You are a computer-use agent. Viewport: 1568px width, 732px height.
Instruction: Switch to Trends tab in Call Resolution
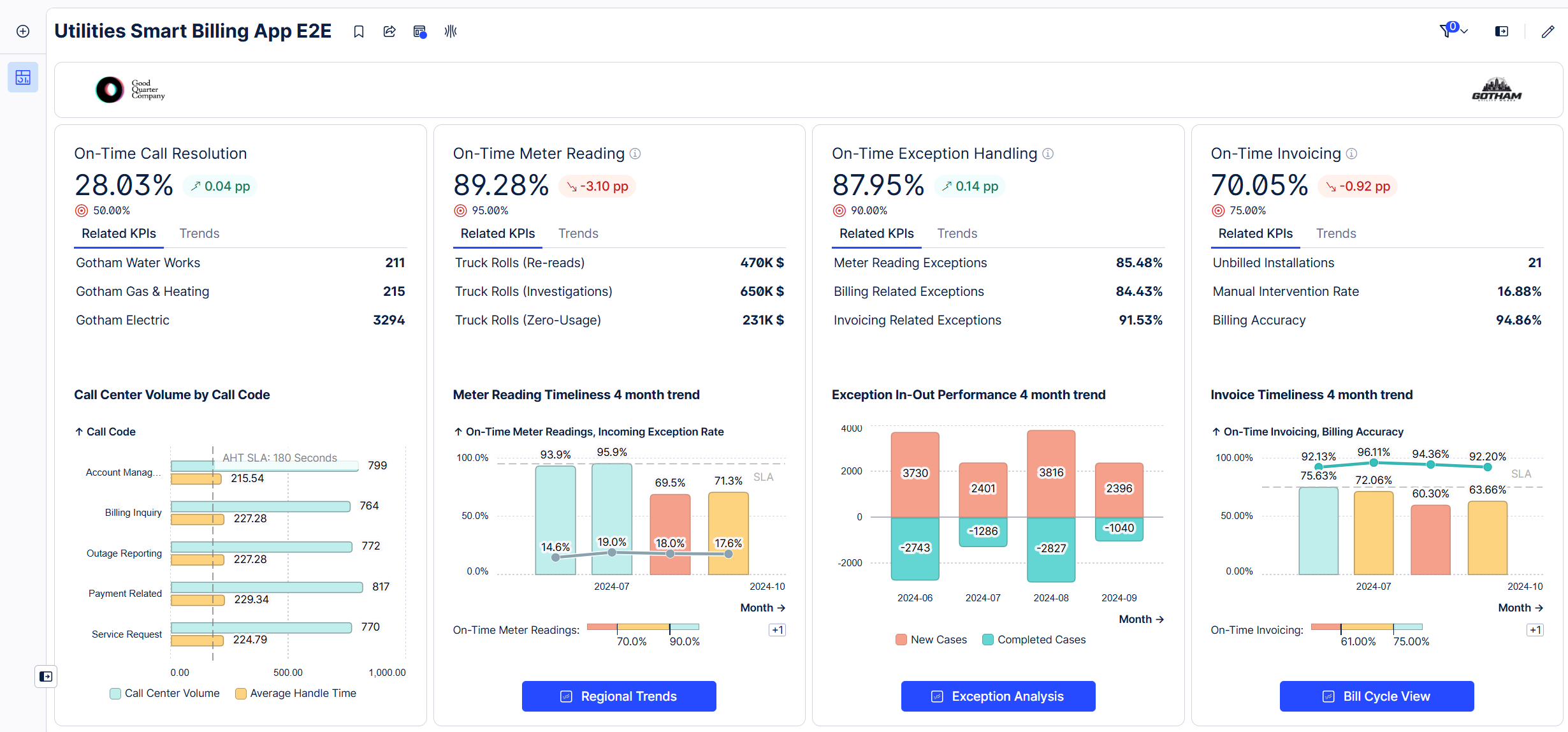[199, 233]
